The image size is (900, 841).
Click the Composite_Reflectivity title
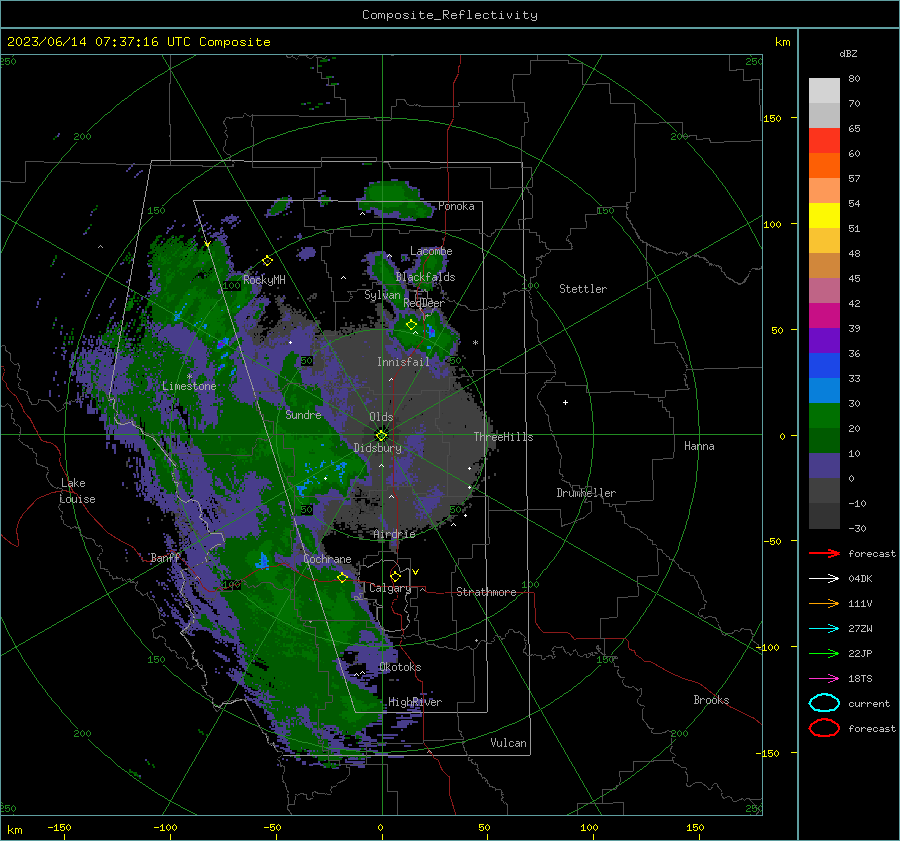click(x=450, y=15)
